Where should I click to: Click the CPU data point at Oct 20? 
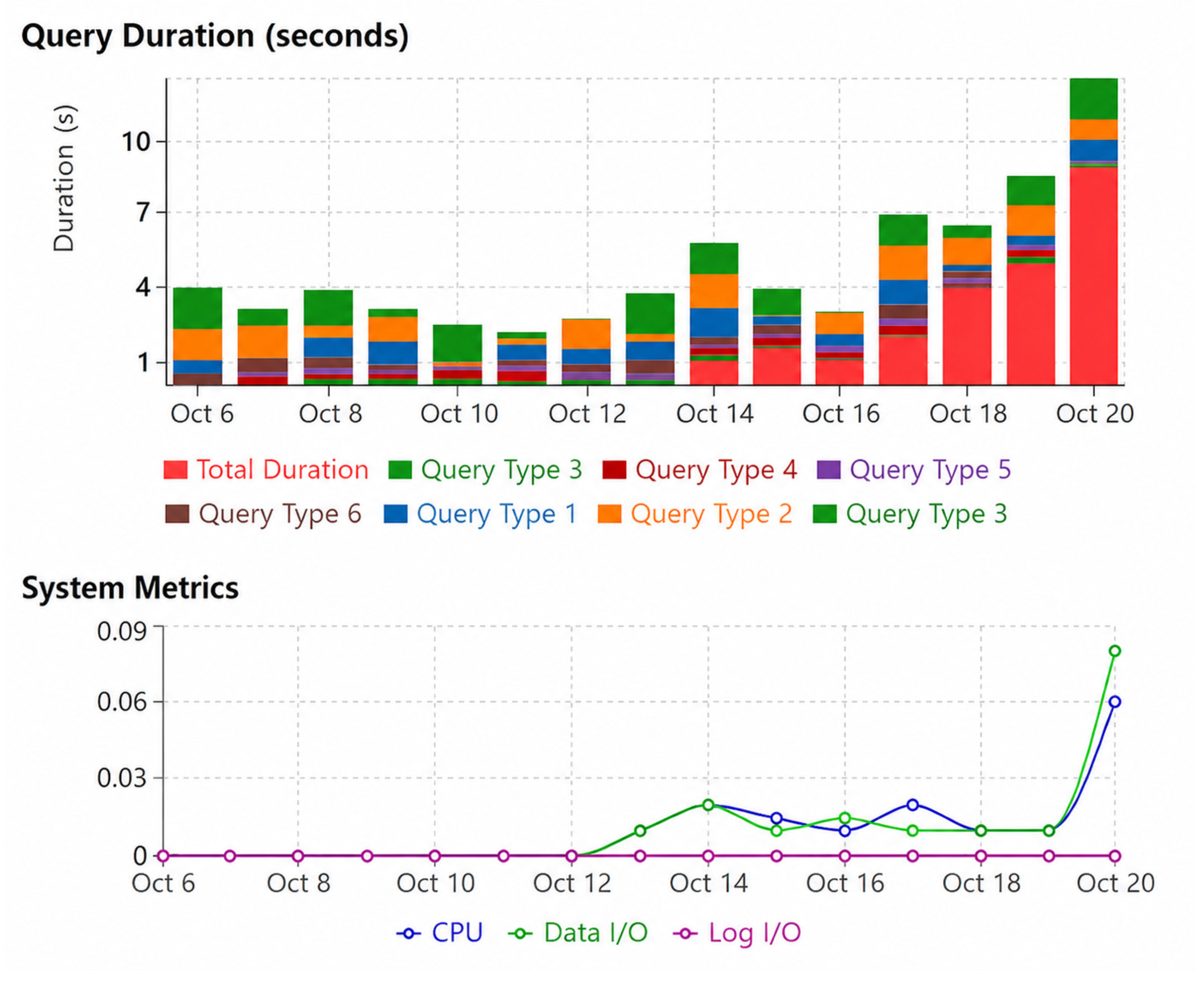1114,702
